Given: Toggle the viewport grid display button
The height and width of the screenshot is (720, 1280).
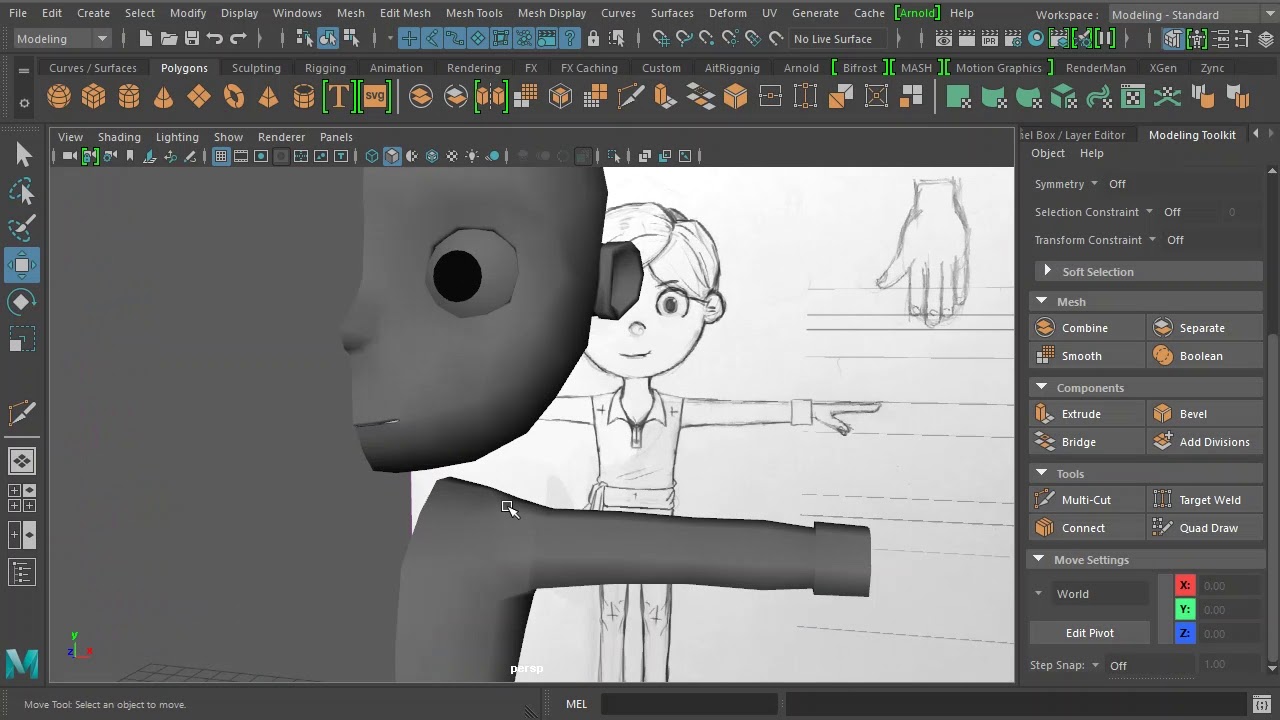Looking at the screenshot, I should click(x=221, y=156).
